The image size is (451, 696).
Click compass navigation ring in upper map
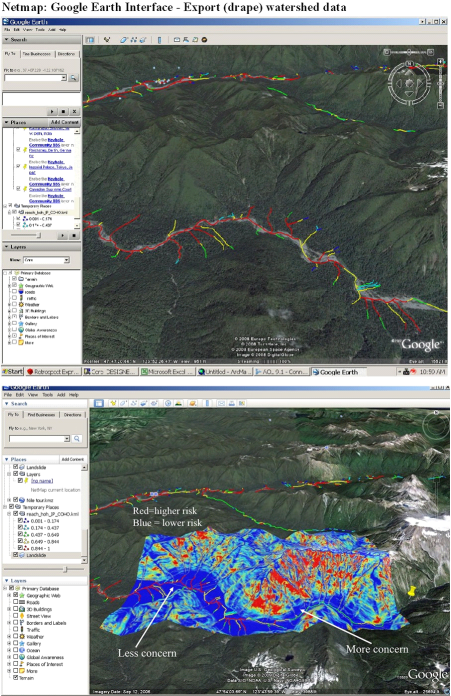click(x=409, y=83)
